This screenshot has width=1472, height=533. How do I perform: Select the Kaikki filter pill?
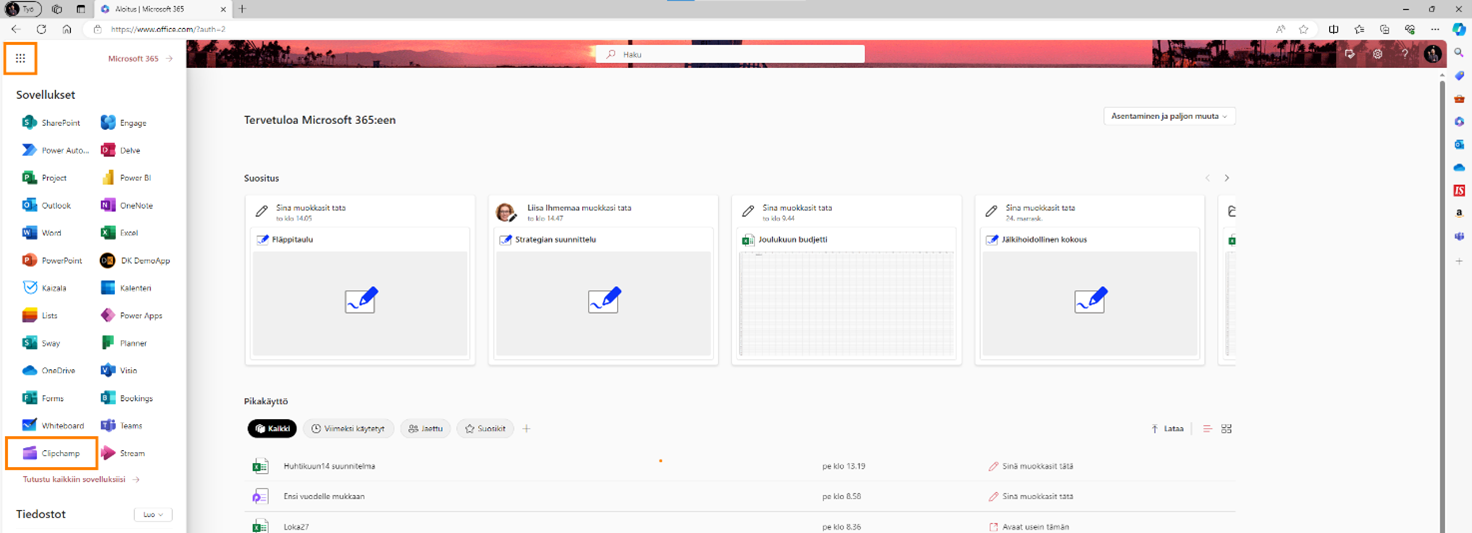[x=273, y=429]
